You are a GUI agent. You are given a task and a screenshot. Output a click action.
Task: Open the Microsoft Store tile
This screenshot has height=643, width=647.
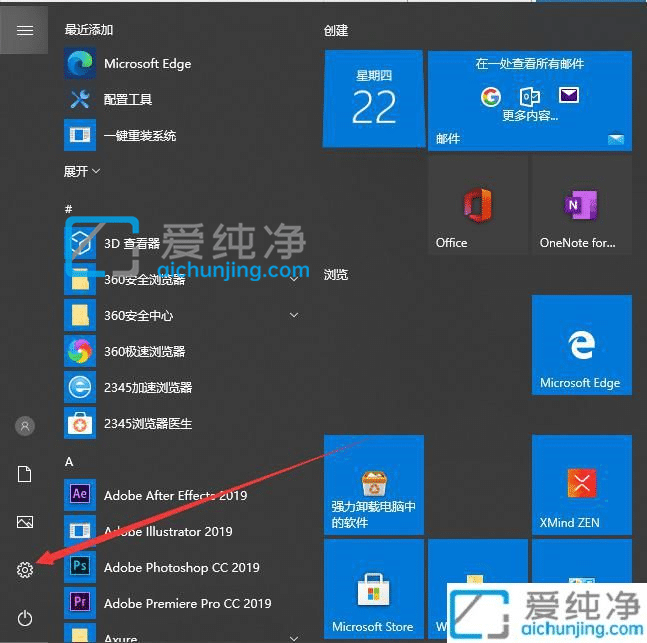click(x=374, y=589)
